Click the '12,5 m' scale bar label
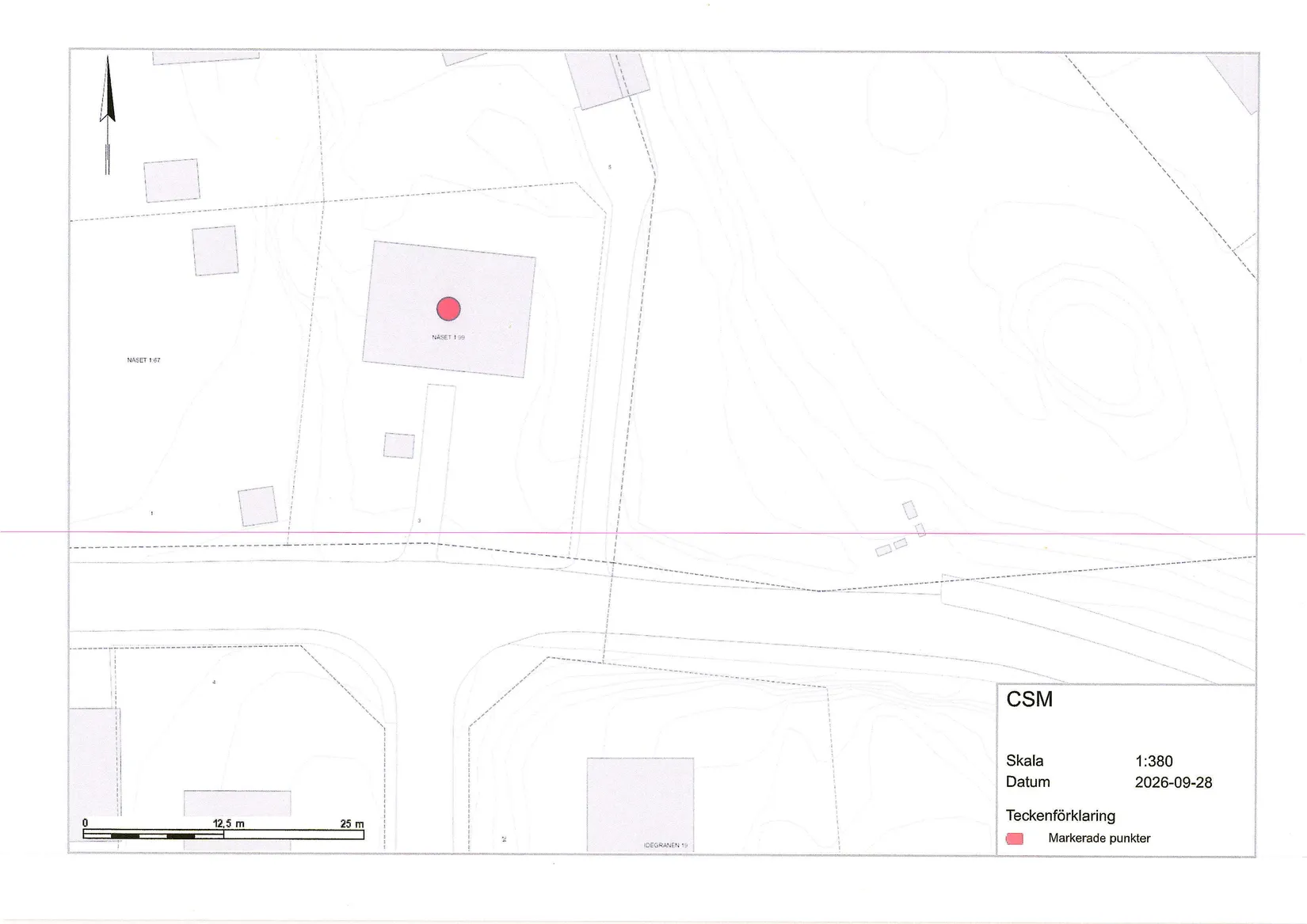Image resolution: width=1307 pixels, height=924 pixels. pos(229,823)
